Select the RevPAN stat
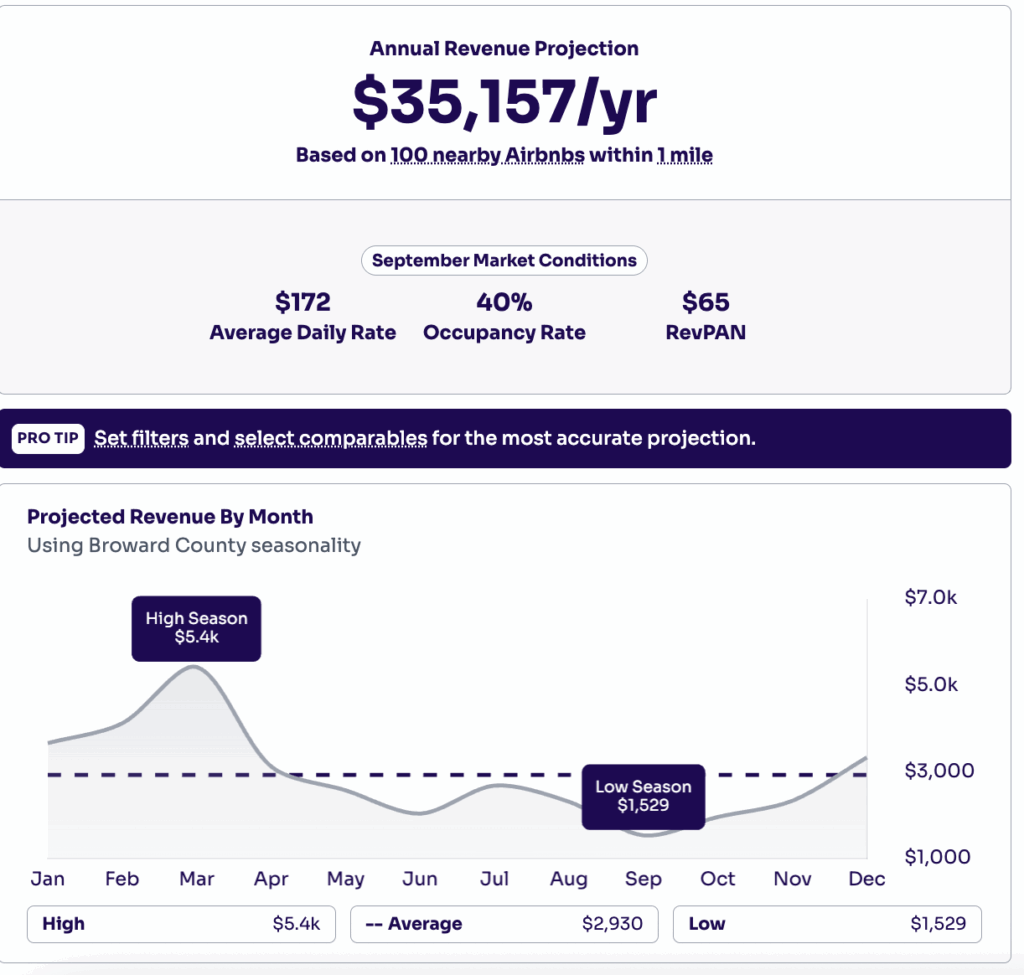 click(x=707, y=316)
